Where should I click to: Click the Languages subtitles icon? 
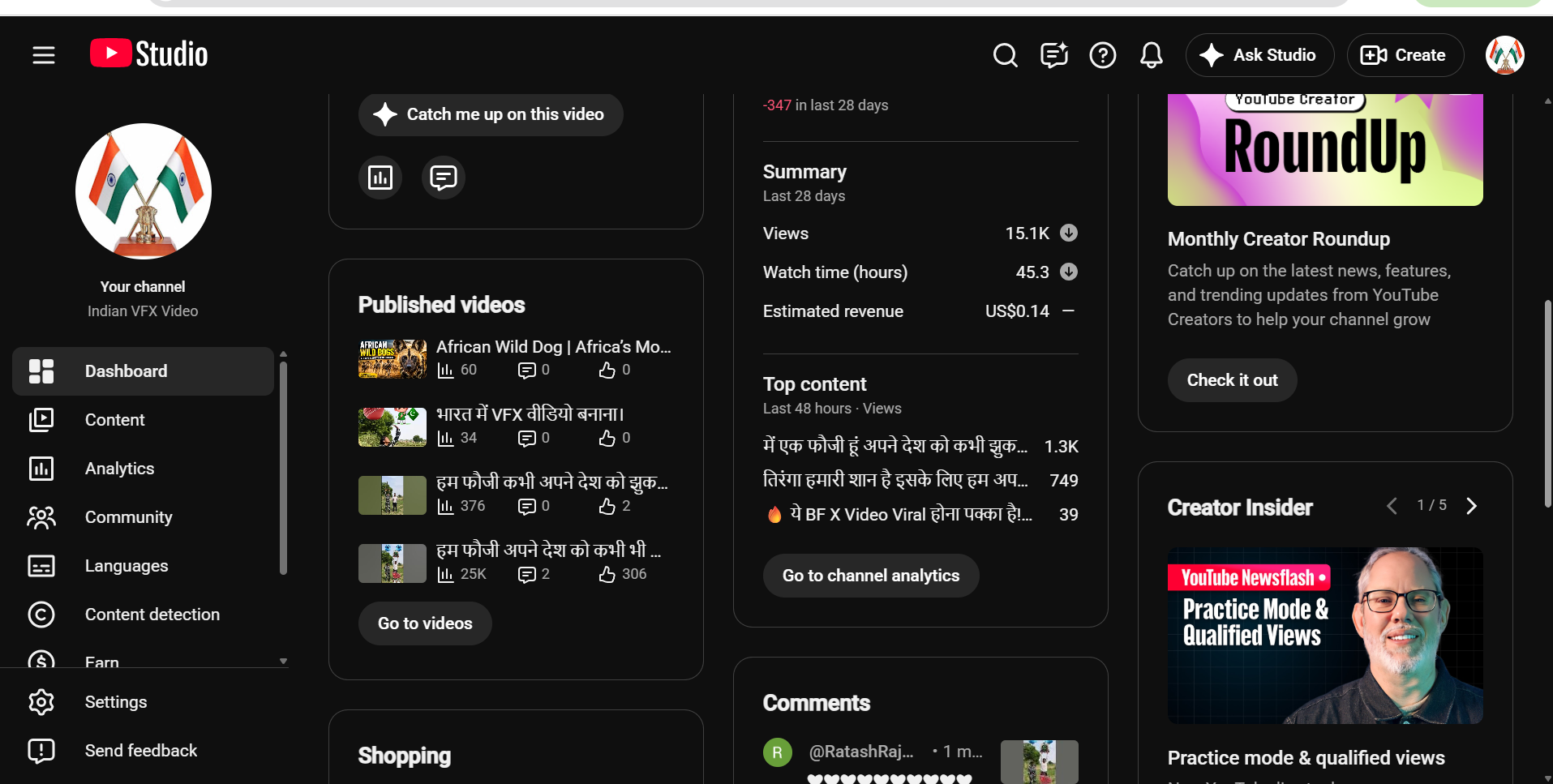point(41,566)
